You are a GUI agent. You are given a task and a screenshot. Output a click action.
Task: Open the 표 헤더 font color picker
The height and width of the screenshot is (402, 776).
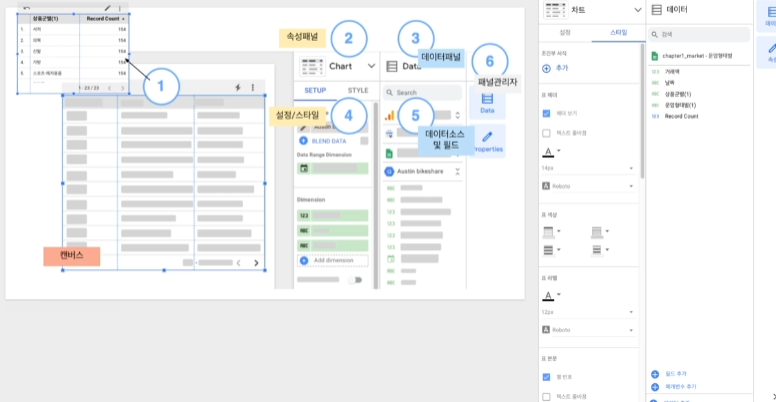(x=551, y=151)
